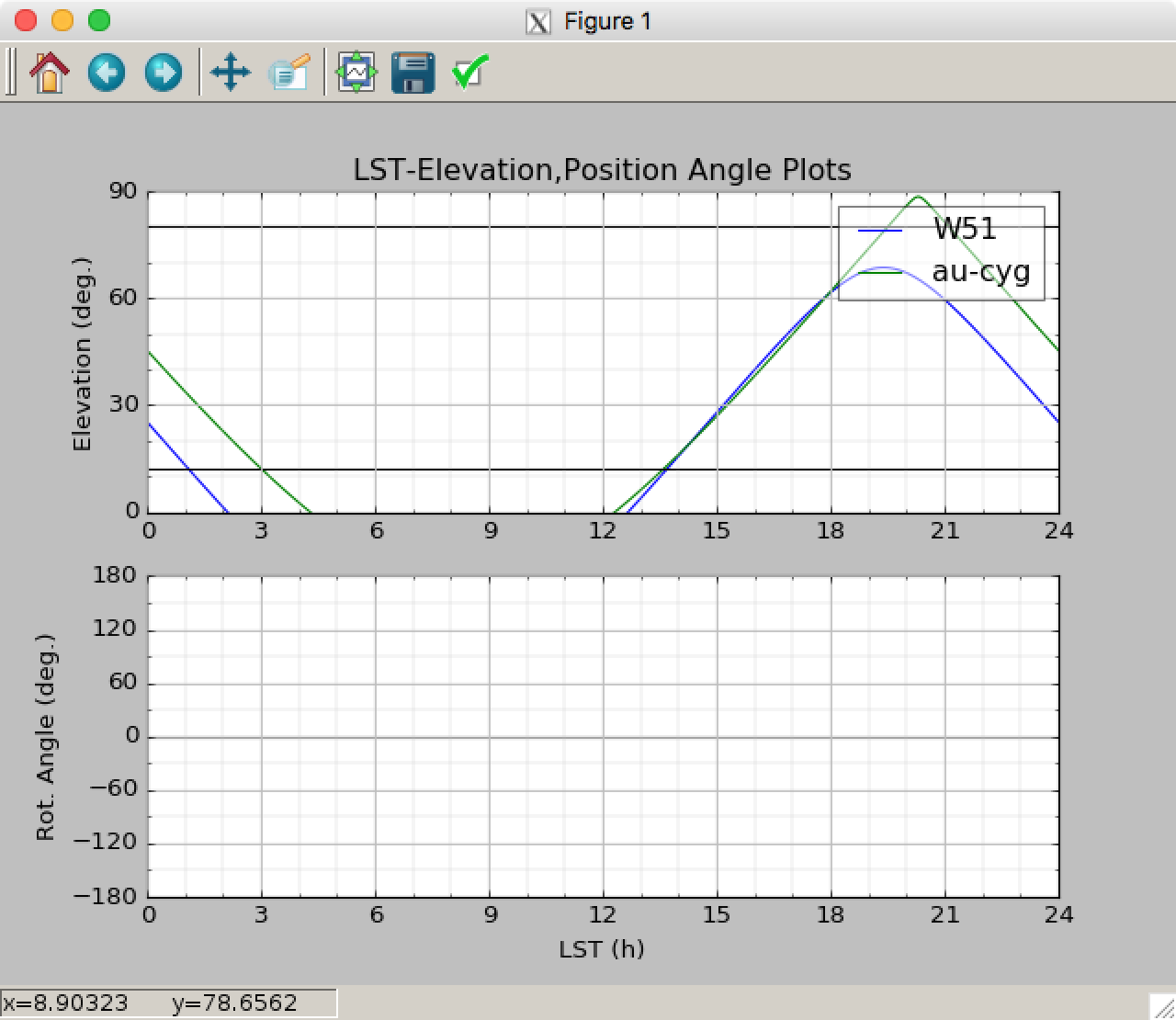Open figure options green checkmark icon
The height and width of the screenshot is (1020, 1176).
coord(469,73)
